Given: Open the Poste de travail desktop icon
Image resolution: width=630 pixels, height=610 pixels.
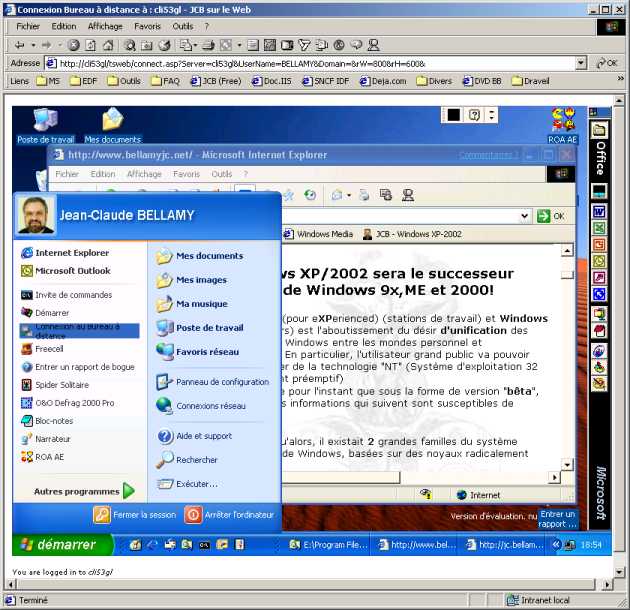Looking at the screenshot, I should (45, 126).
